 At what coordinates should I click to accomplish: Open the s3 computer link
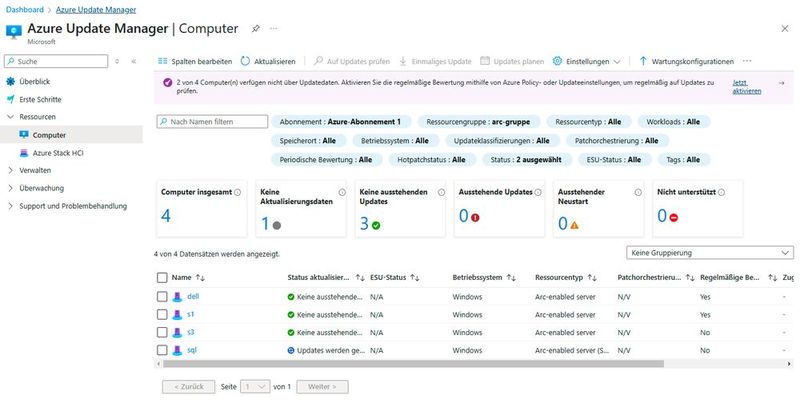point(190,332)
